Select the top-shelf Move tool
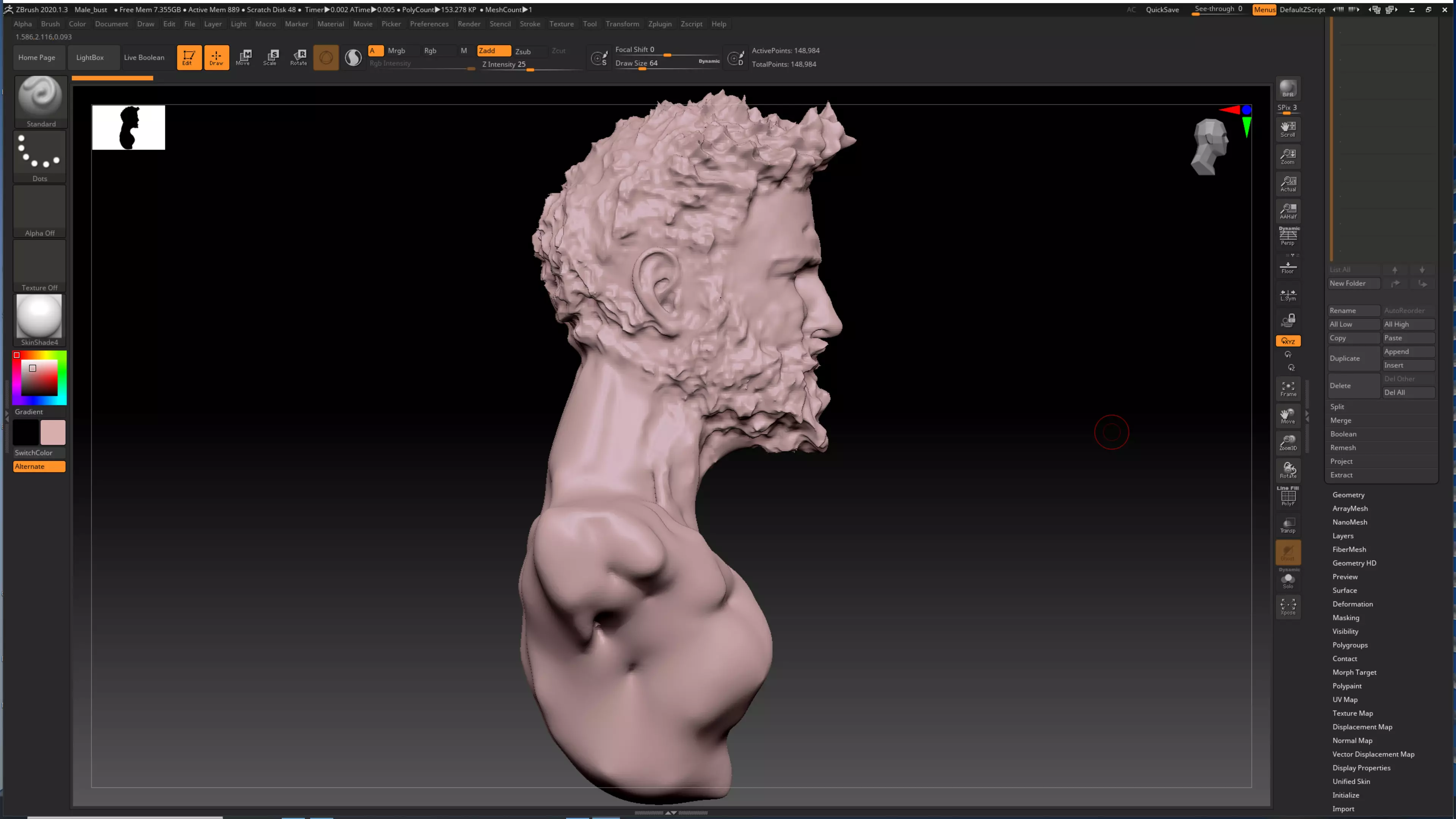This screenshot has height=819, width=1456. (243, 57)
